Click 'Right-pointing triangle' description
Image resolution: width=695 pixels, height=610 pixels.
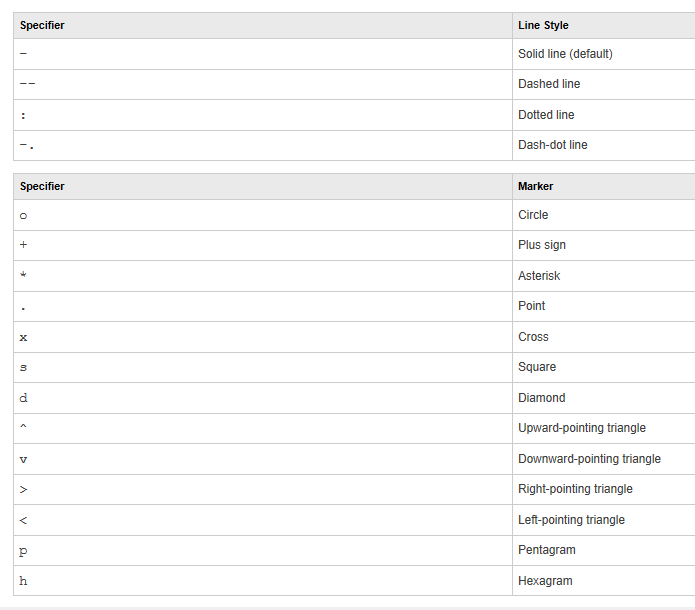575,489
